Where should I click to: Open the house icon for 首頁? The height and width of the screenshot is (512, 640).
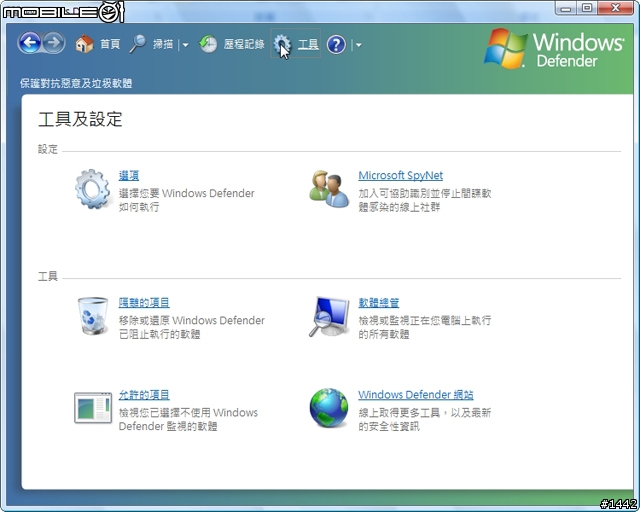[84, 44]
